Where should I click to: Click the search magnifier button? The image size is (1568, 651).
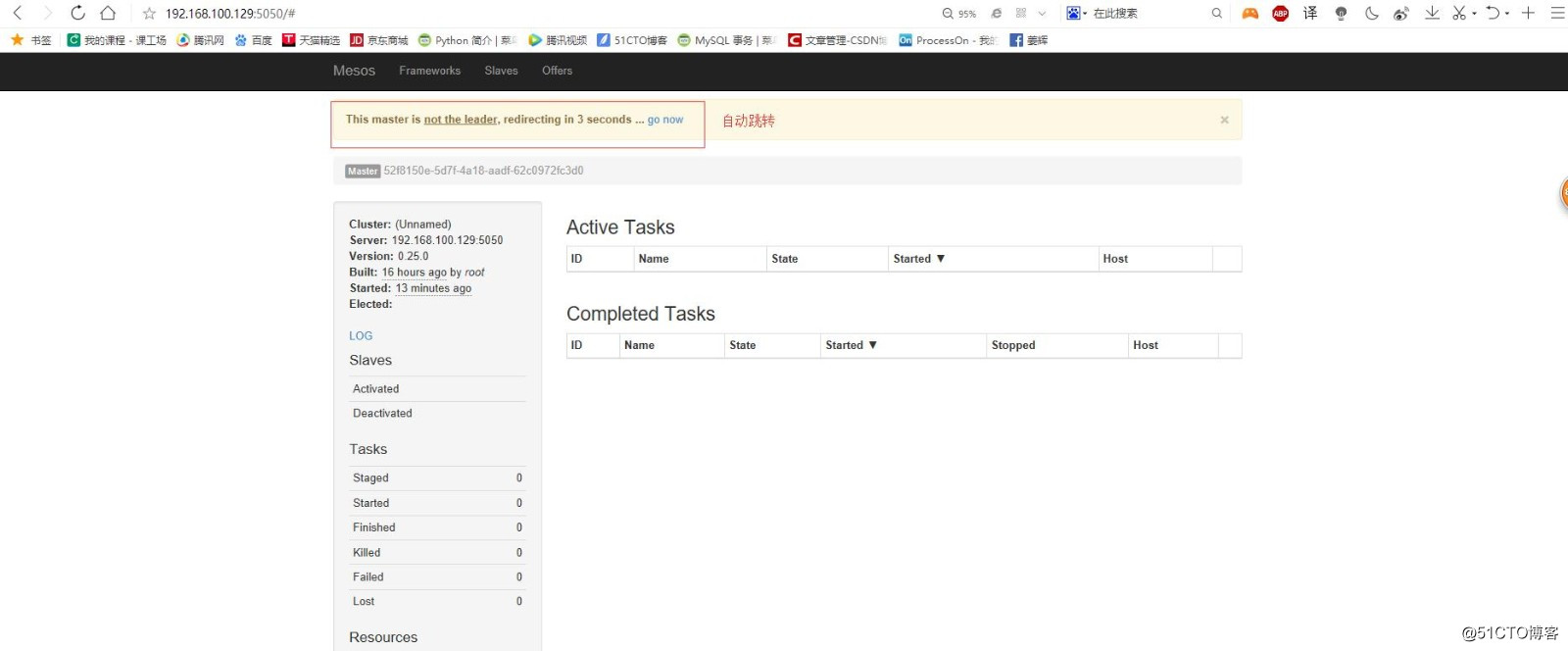click(1217, 14)
